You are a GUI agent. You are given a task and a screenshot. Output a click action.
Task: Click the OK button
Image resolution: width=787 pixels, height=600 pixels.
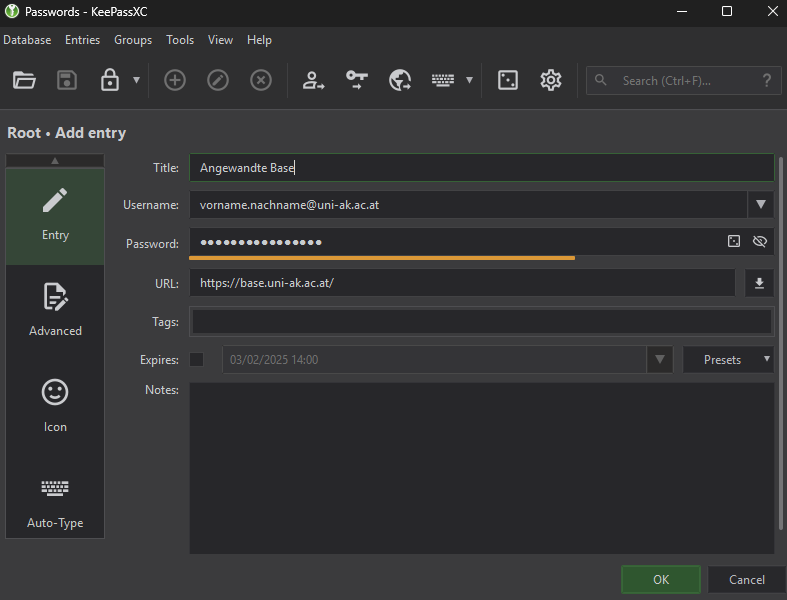[661, 579]
